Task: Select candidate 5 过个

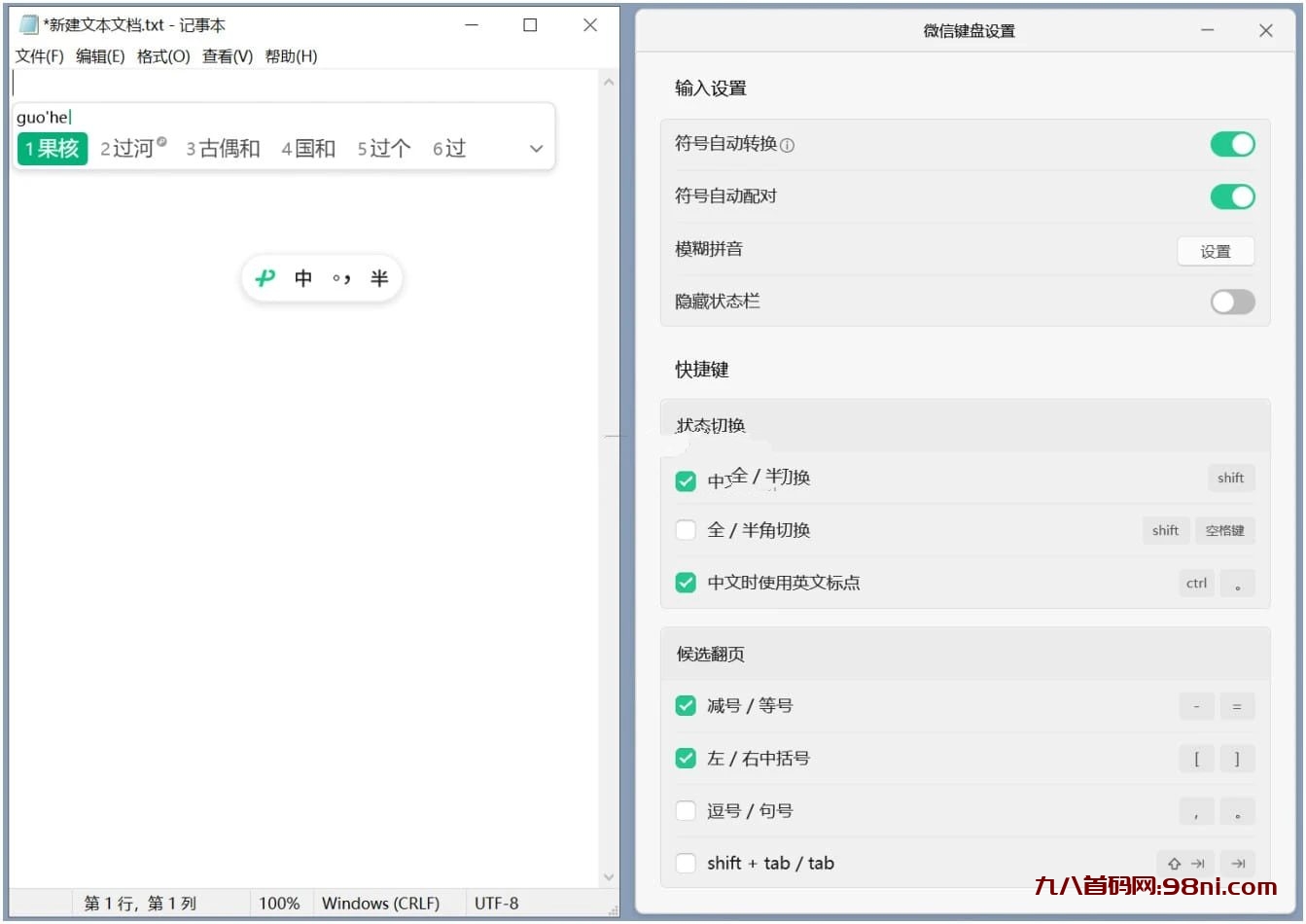Action: [x=383, y=149]
